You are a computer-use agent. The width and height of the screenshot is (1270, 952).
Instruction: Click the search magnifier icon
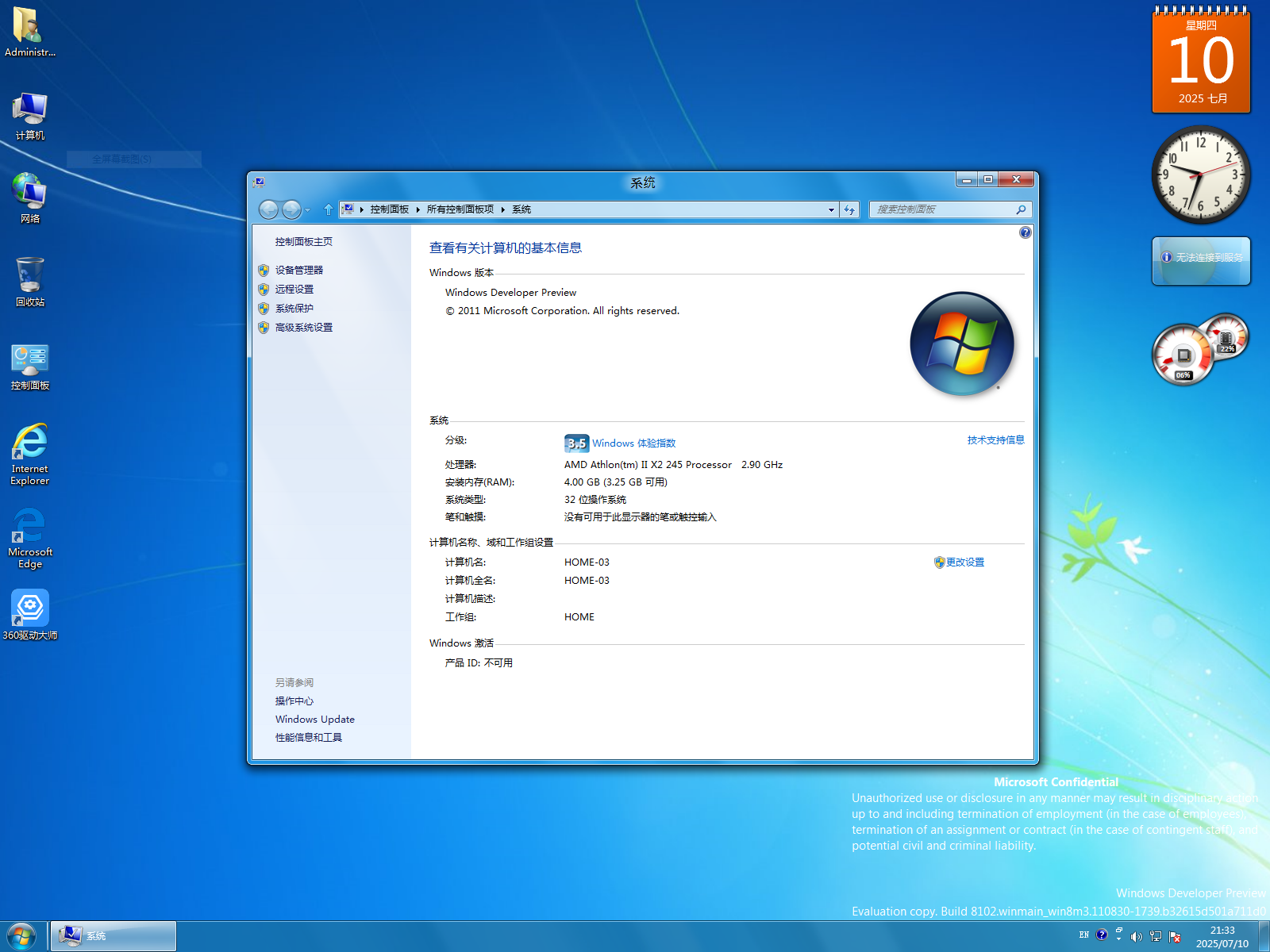[1021, 209]
